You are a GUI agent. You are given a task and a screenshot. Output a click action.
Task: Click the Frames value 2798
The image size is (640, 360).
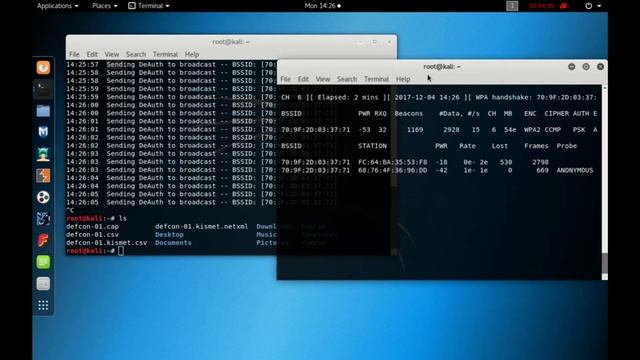[x=540, y=162]
